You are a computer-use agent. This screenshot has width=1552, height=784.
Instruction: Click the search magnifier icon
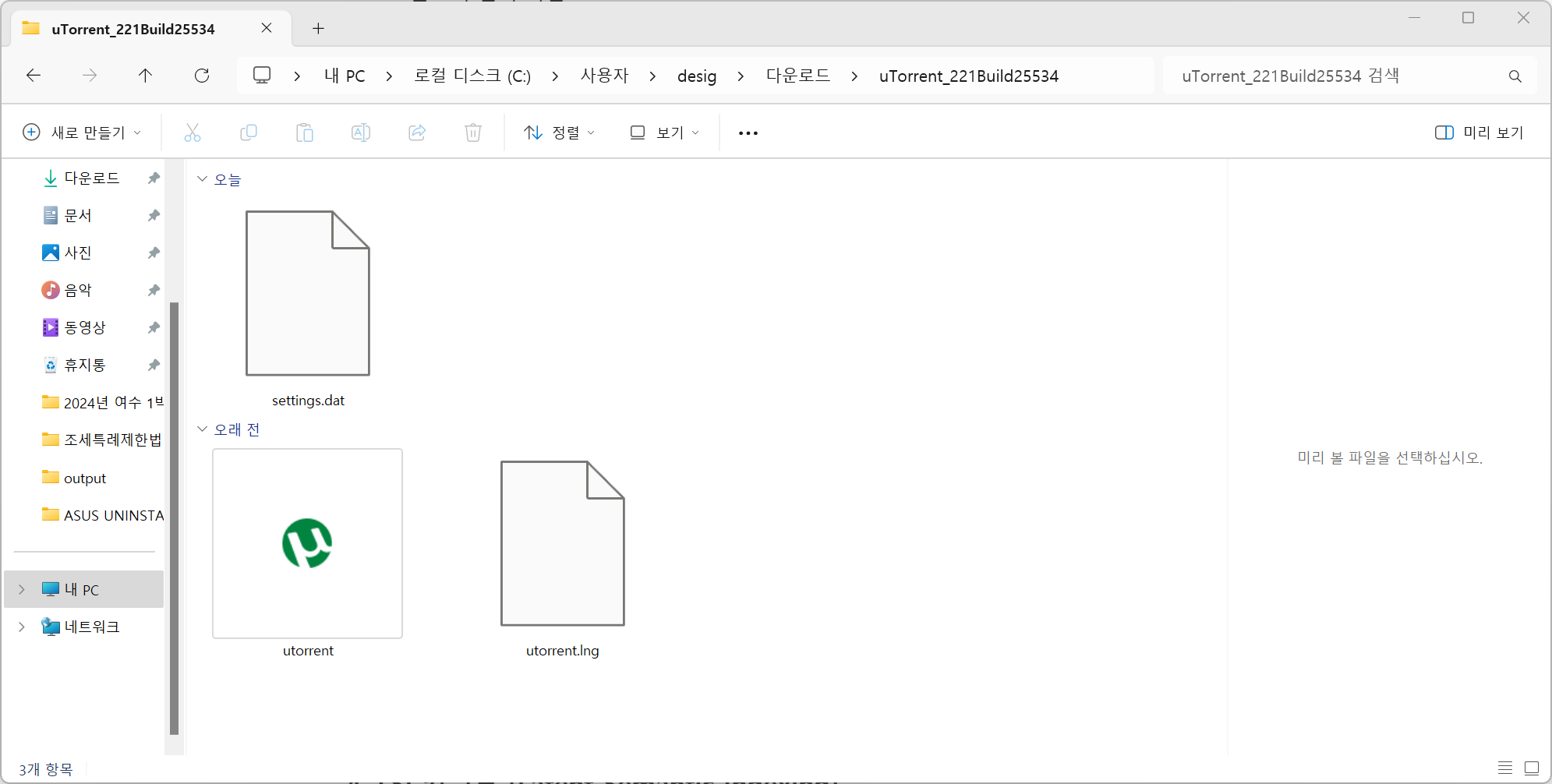[1515, 76]
